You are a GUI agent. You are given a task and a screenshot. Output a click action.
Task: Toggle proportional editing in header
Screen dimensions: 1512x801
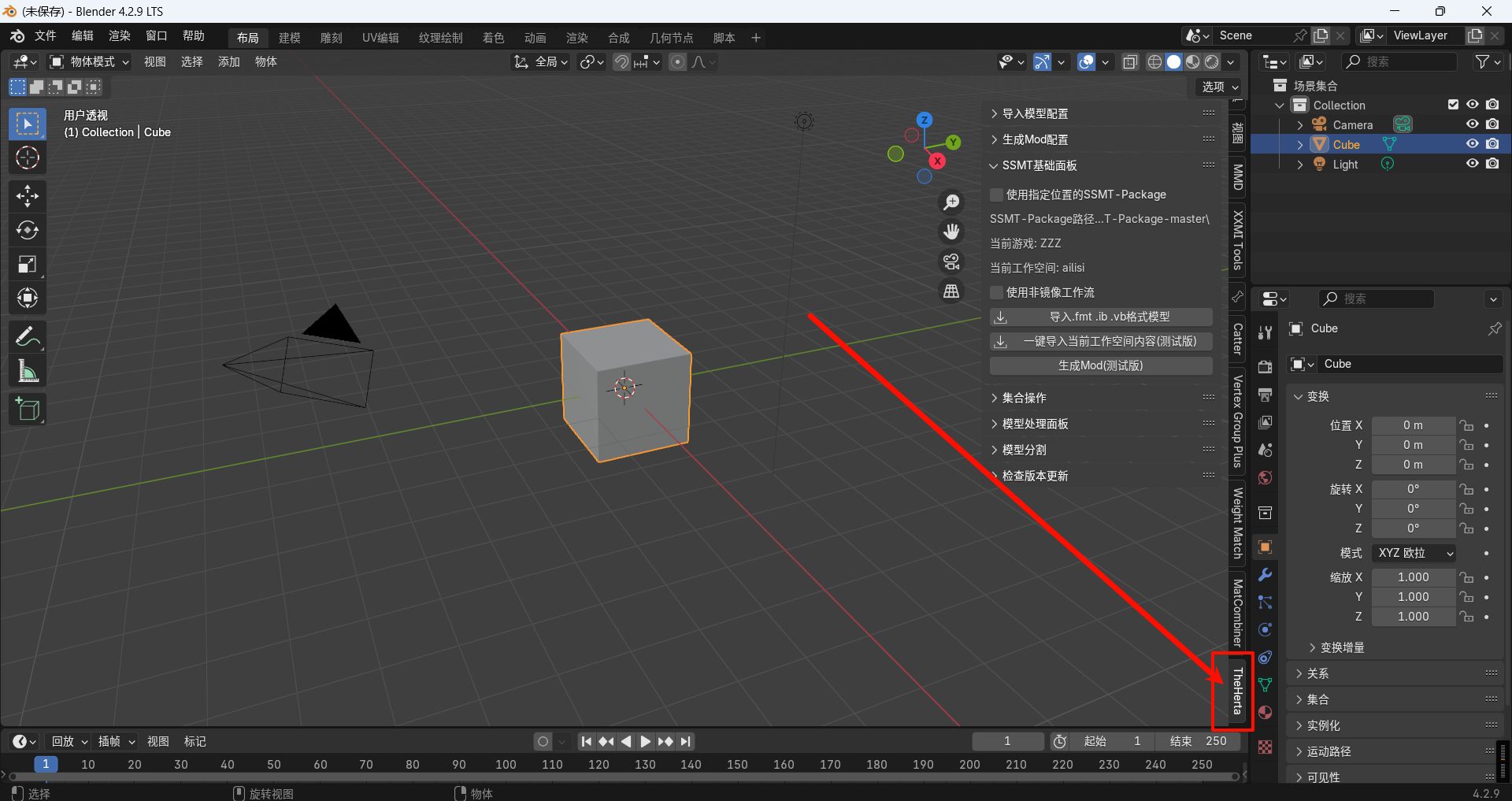[677, 61]
